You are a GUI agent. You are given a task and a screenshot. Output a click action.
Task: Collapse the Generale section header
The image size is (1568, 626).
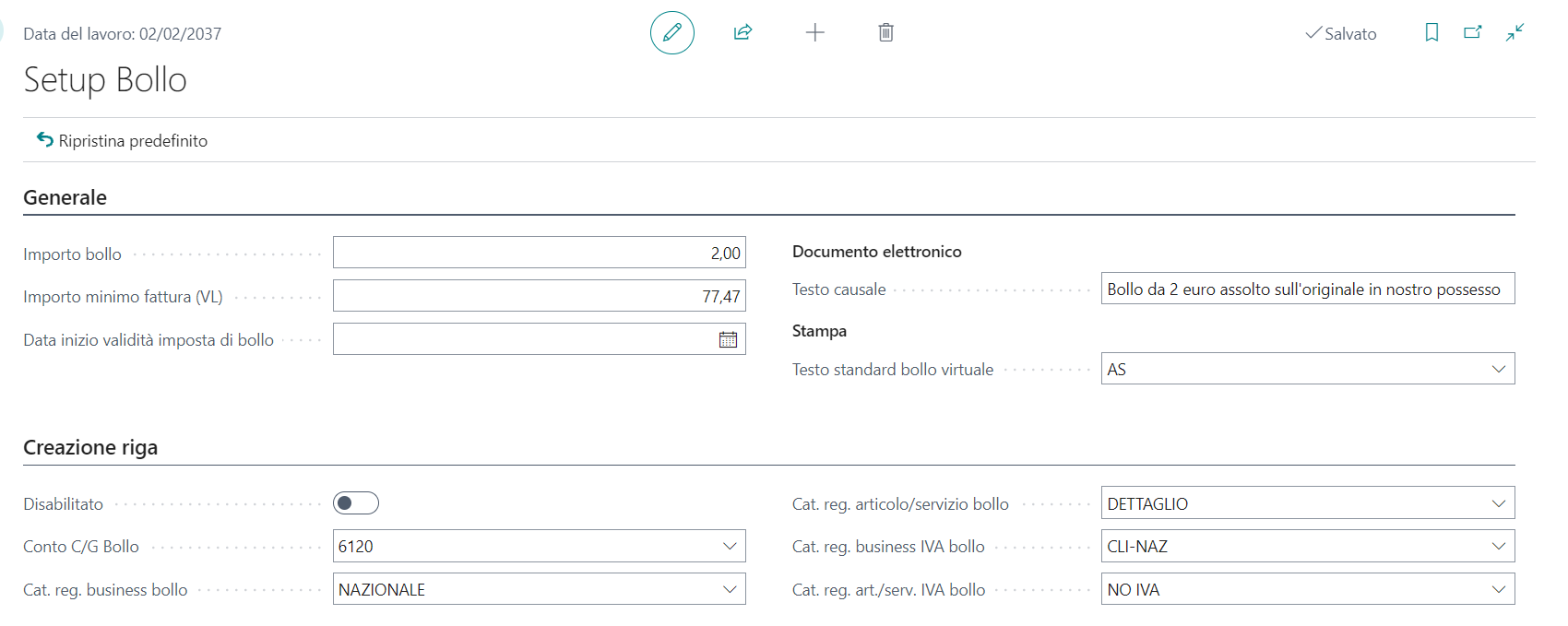click(x=65, y=197)
